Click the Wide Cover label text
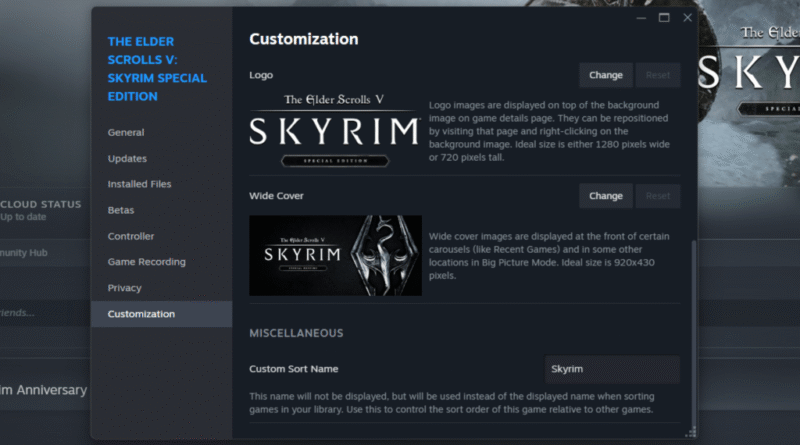Viewport: 800px width, 445px height. click(276, 196)
